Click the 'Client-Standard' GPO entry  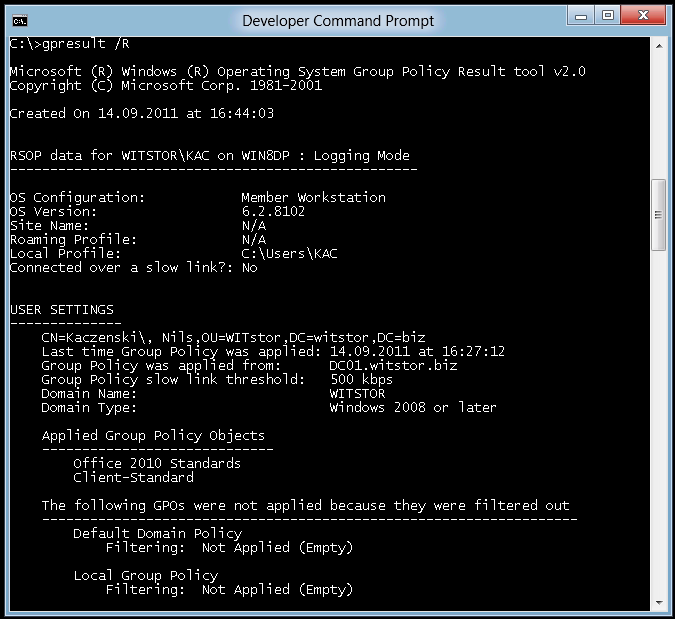133,477
